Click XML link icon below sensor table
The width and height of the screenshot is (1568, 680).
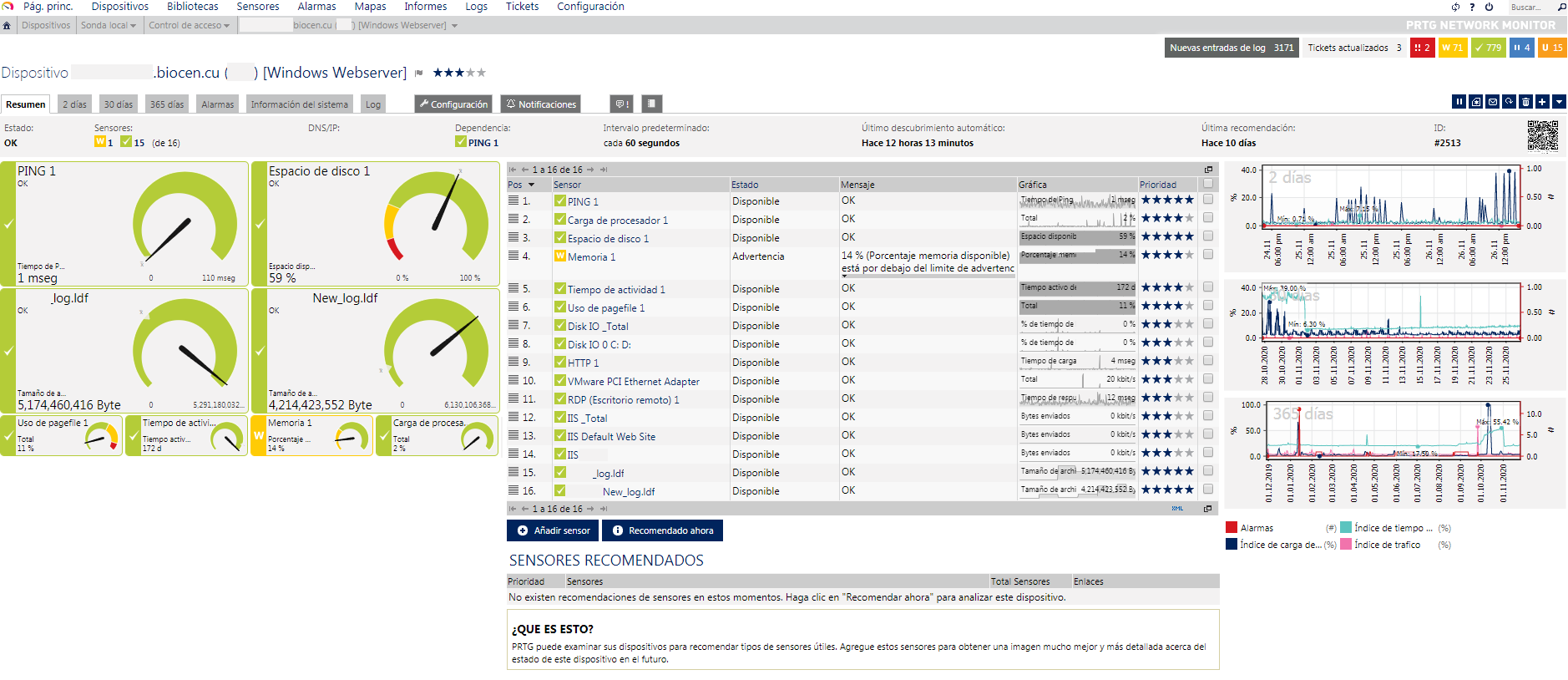(x=1177, y=509)
